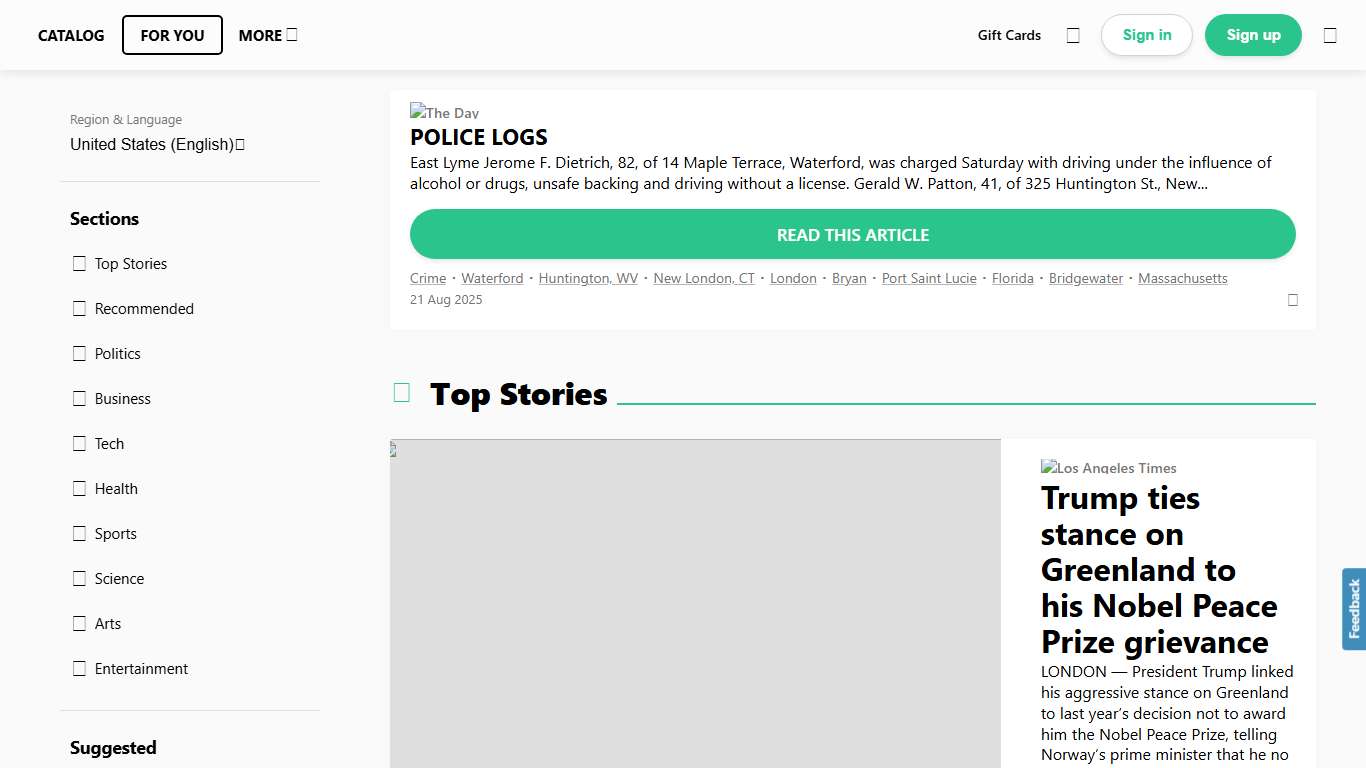This screenshot has width=1366, height=768.
Task: Enable the Politics section checkbox
Action: coord(80,353)
